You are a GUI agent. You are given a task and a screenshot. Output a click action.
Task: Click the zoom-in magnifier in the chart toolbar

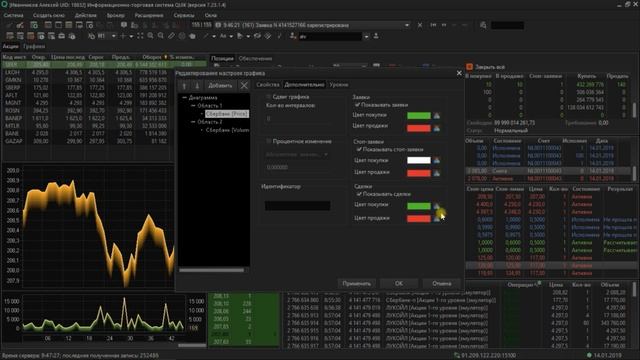151,36
